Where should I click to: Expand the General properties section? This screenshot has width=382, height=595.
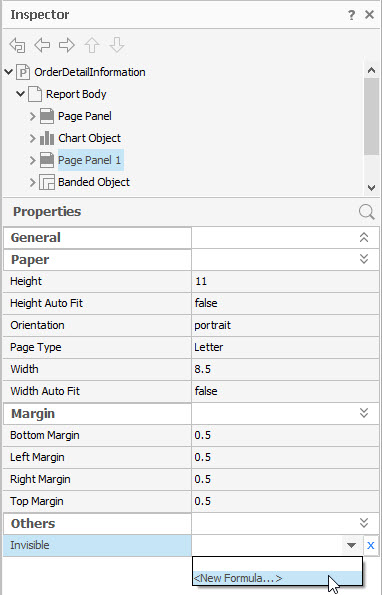click(364, 238)
